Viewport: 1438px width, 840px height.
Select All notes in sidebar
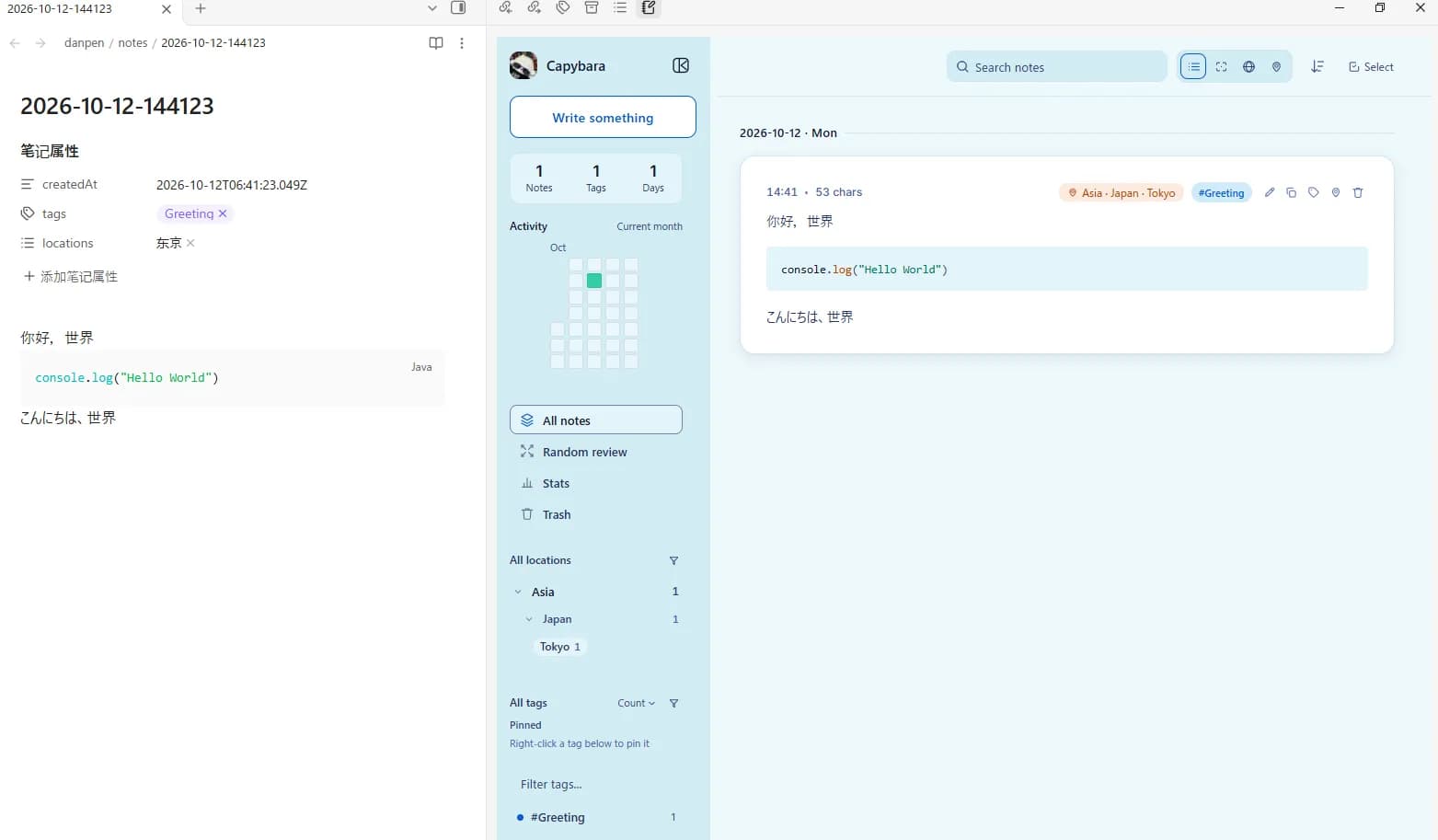pos(596,420)
